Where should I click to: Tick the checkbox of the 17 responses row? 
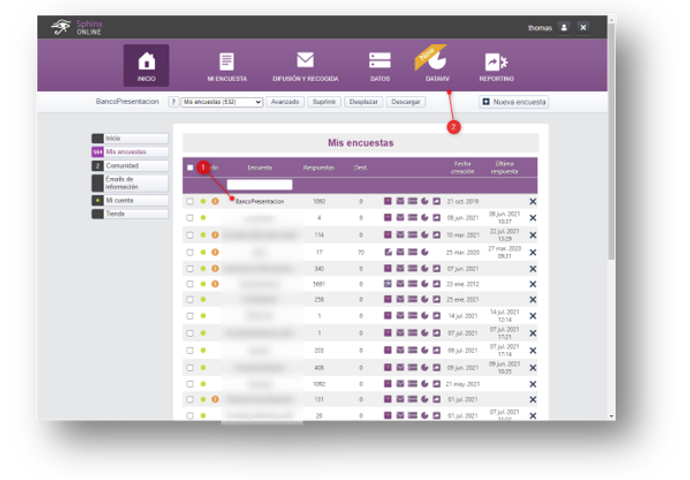pyautogui.click(x=190, y=252)
